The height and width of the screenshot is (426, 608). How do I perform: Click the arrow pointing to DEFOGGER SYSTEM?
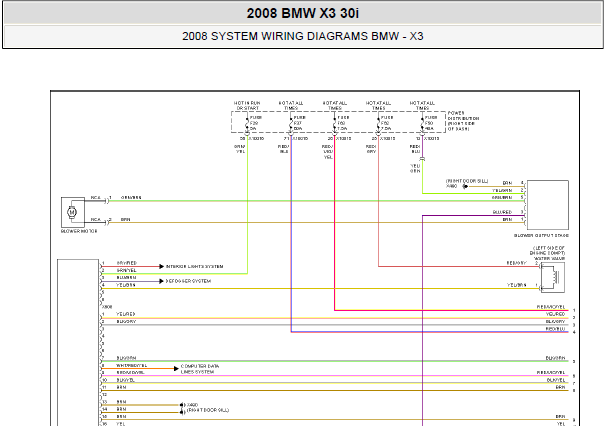tap(162, 281)
